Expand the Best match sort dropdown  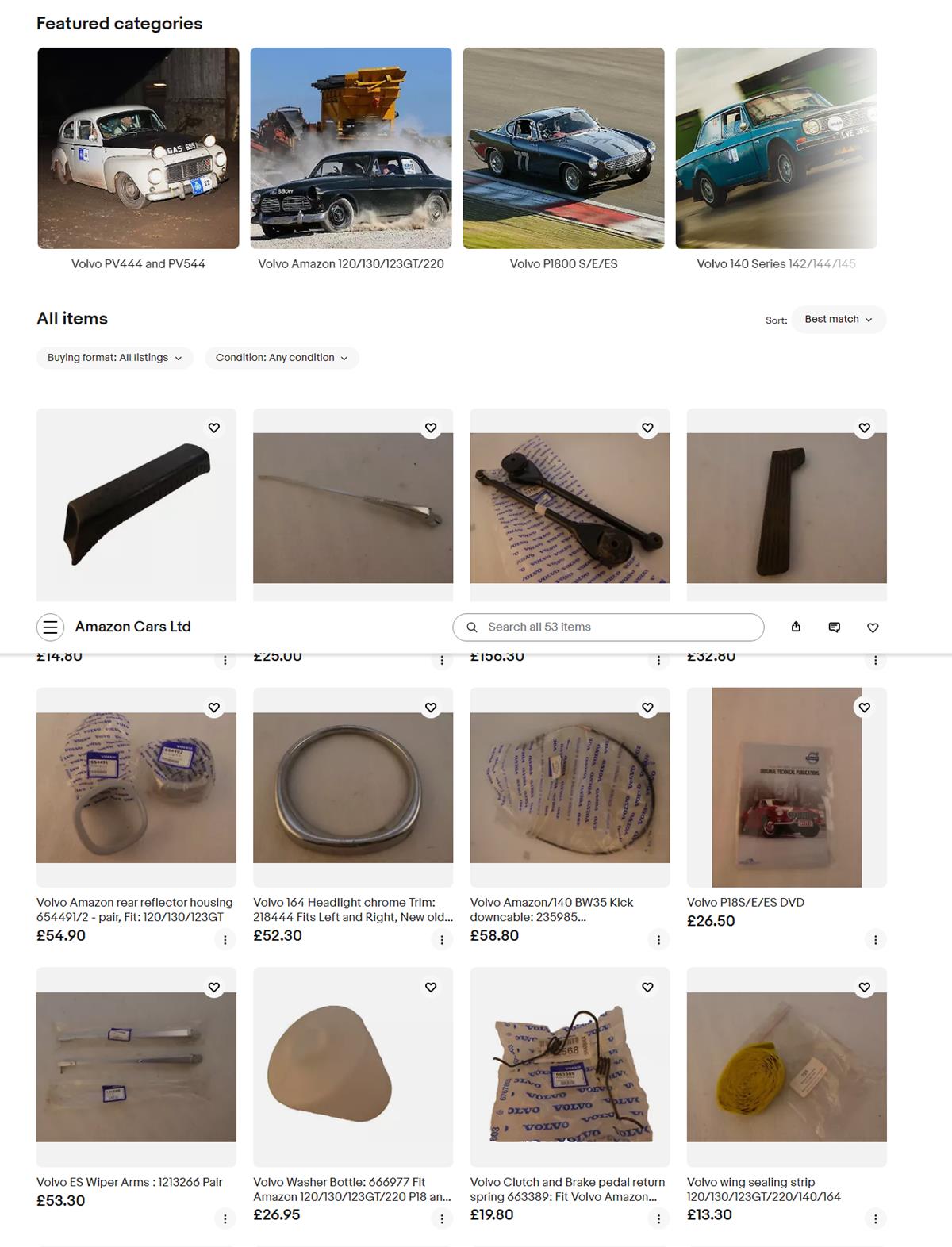[839, 320]
